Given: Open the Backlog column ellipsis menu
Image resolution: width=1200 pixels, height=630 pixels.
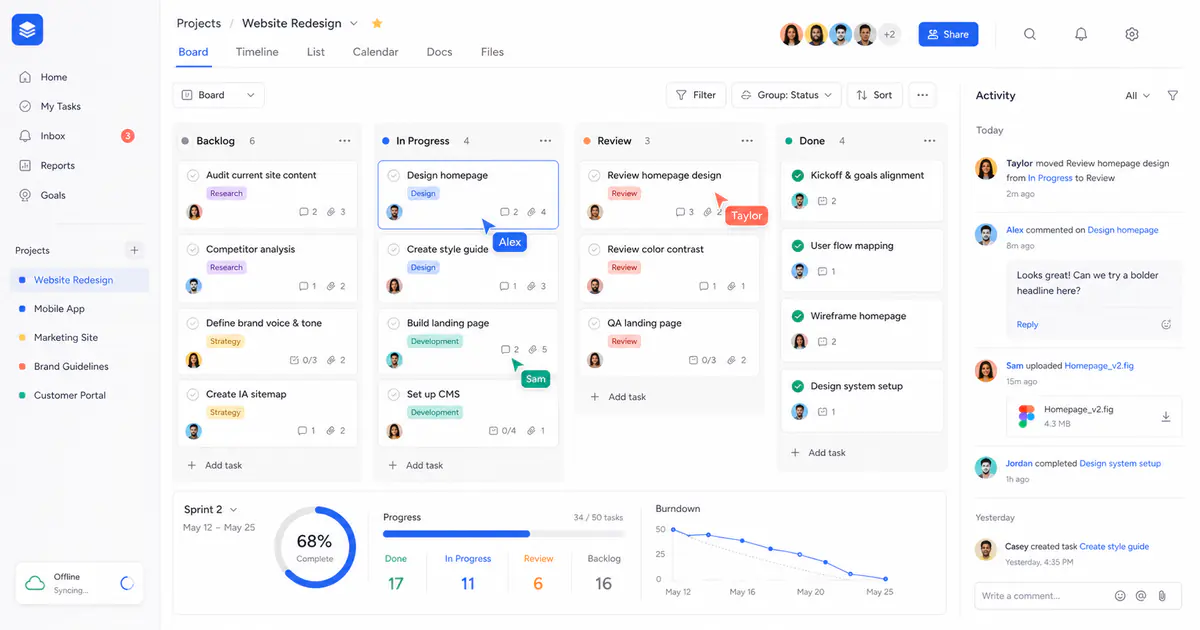Looking at the screenshot, I should [344, 141].
